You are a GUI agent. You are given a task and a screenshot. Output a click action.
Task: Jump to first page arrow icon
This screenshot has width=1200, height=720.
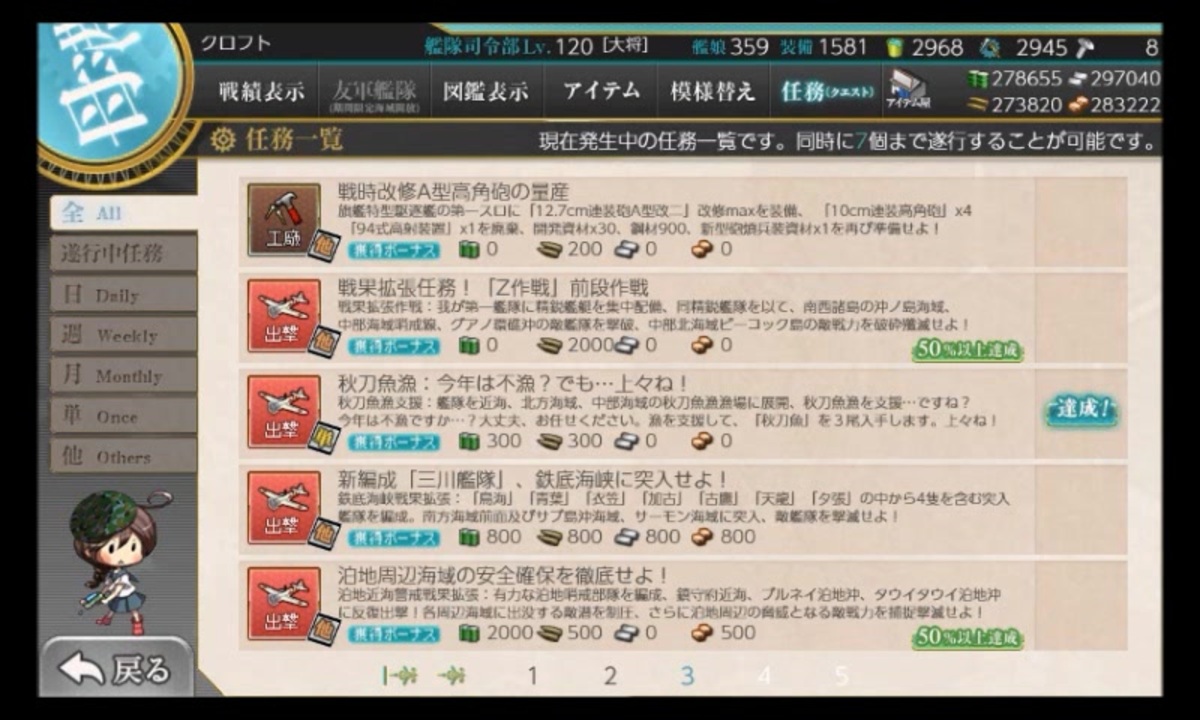click(x=400, y=676)
